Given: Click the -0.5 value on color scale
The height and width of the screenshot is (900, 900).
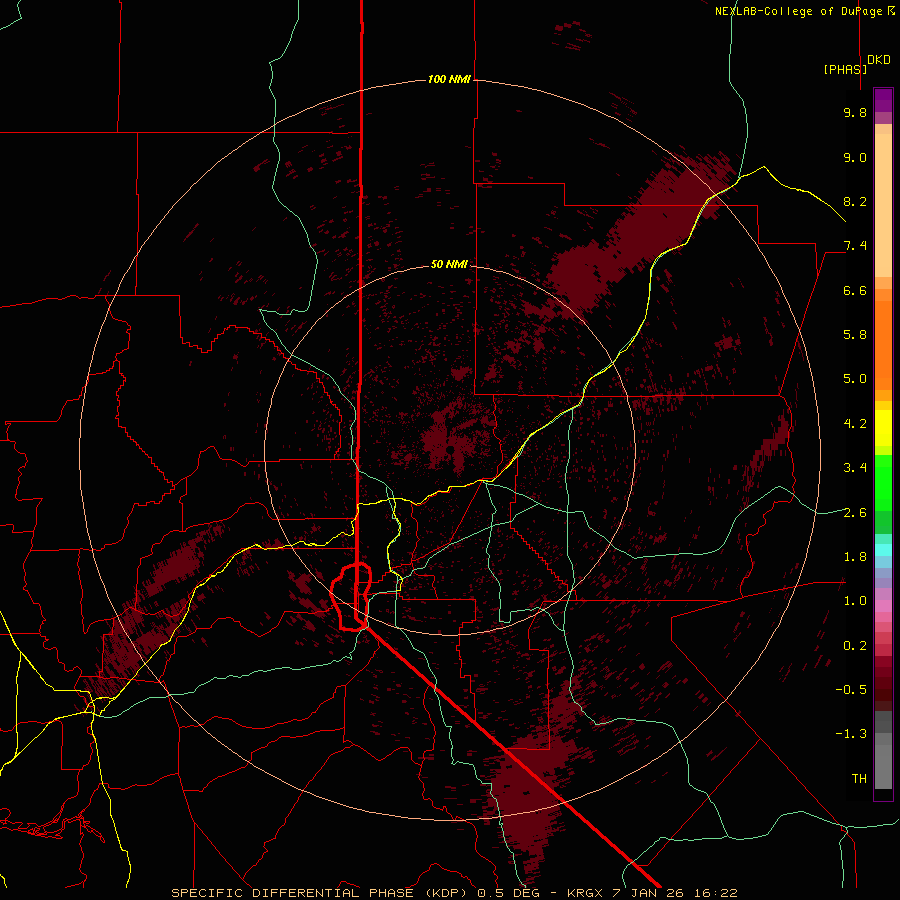Looking at the screenshot, I should (x=851, y=689).
